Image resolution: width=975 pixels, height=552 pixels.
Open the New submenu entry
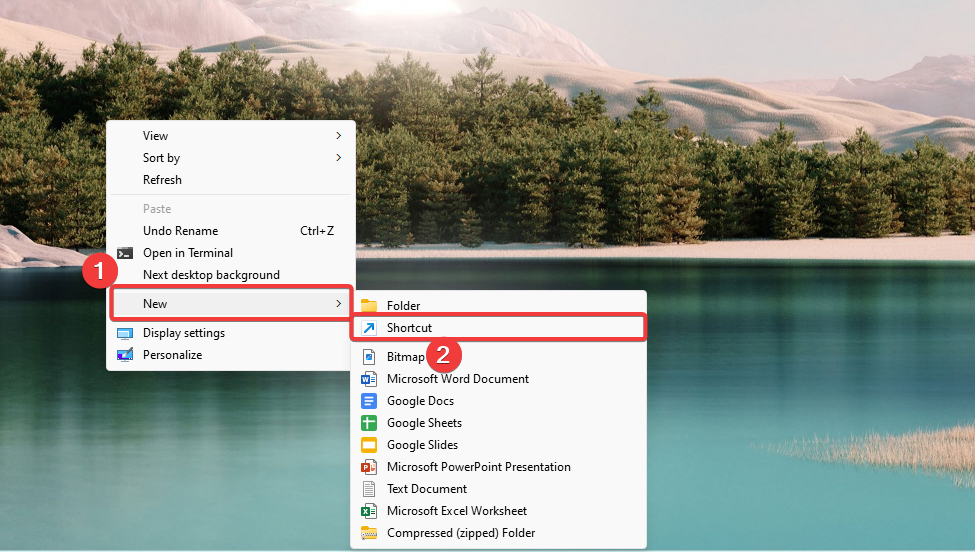point(231,303)
